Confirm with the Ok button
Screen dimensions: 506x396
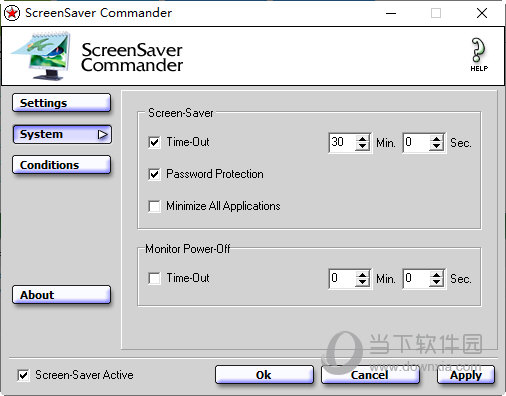click(x=264, y=375)
